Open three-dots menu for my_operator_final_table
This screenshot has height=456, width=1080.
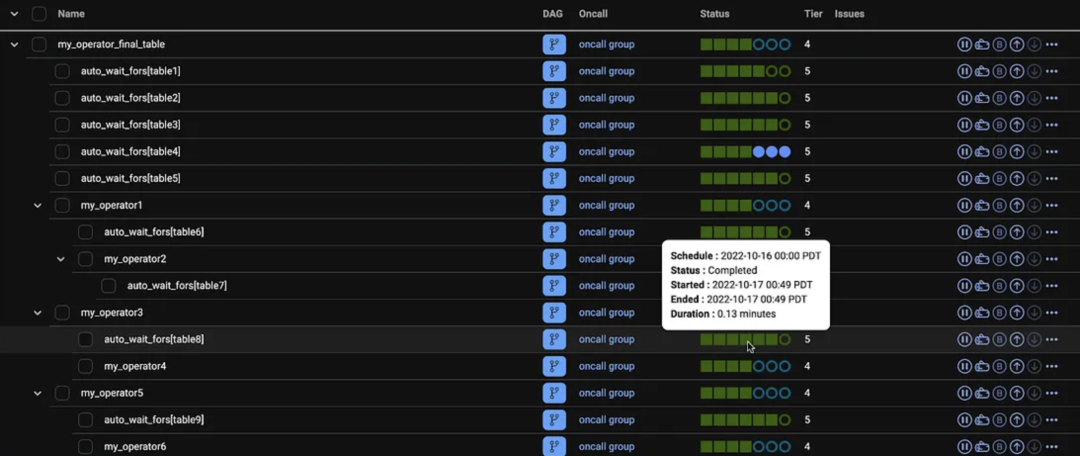pos(1051,45)
